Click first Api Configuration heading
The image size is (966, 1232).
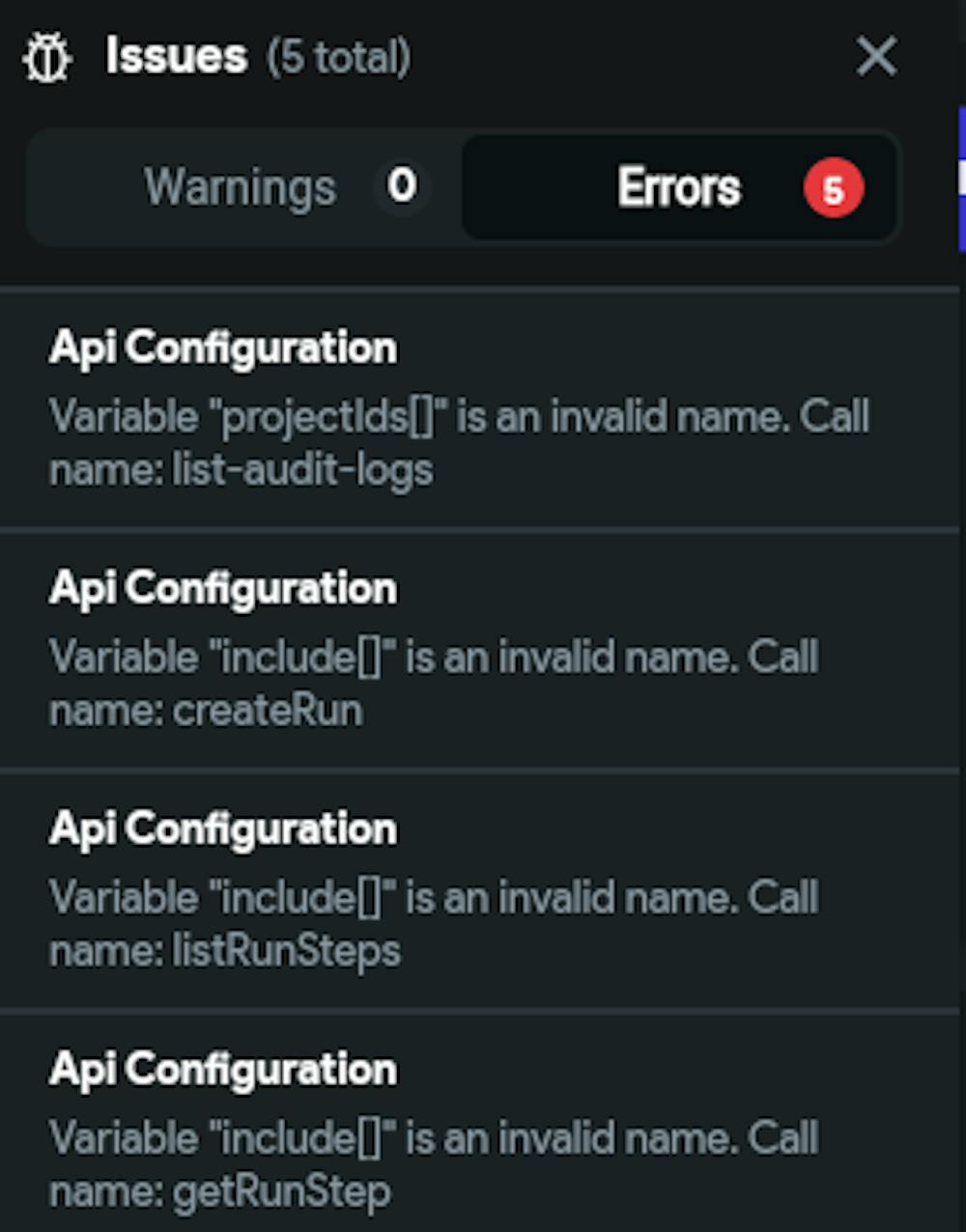click(x=222, y=348)
